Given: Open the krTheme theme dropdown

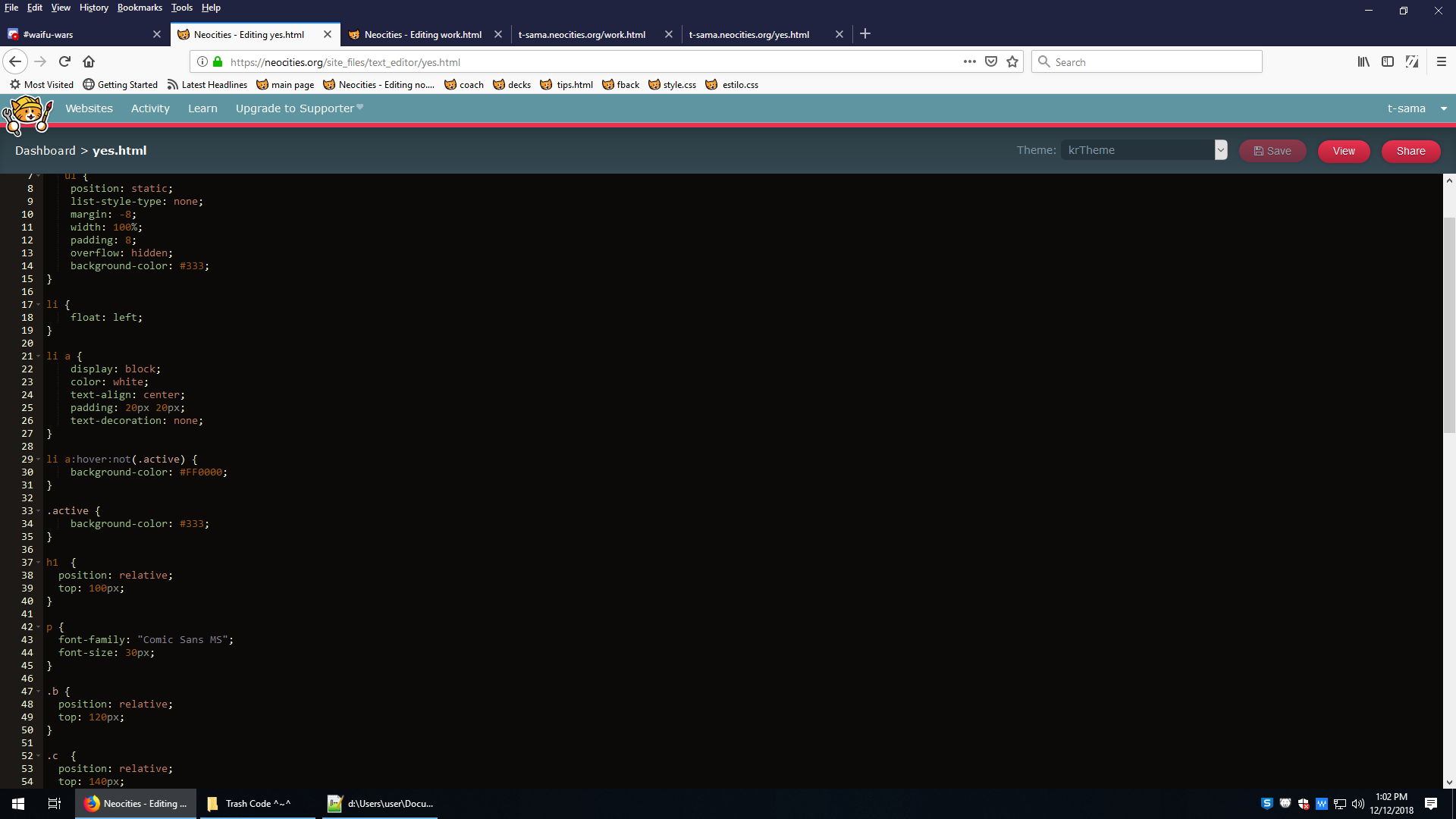Looking at the screenshot, I should tap(1144, 150).
